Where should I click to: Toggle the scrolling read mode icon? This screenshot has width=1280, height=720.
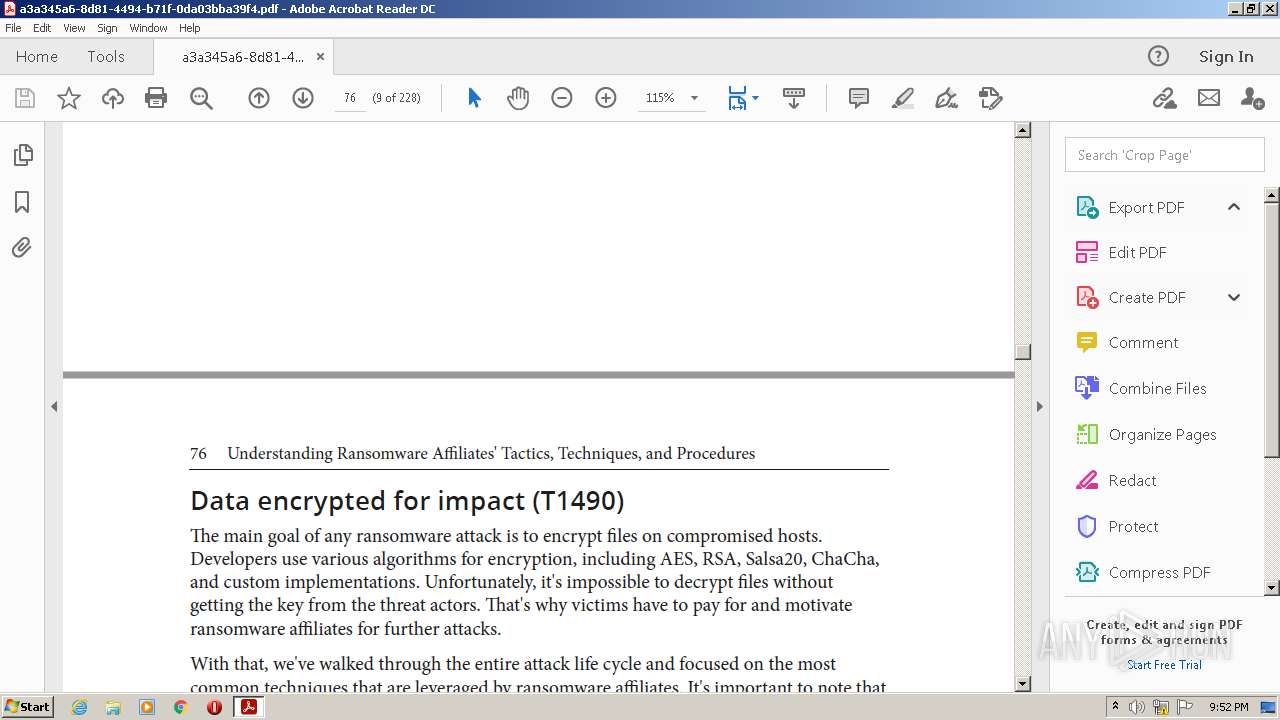click(x=794, y=98)
